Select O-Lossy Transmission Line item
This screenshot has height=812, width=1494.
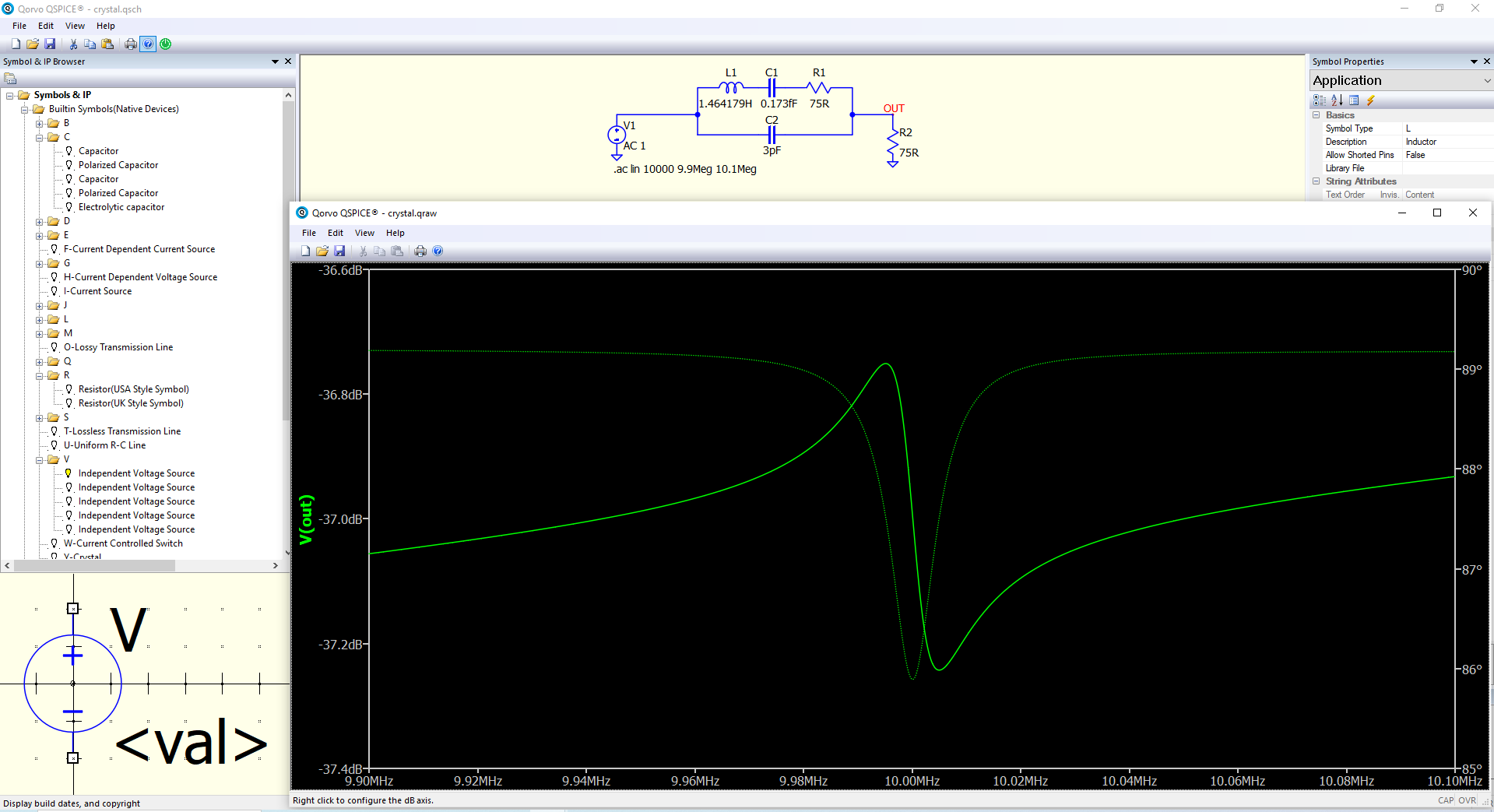point(118,347)
